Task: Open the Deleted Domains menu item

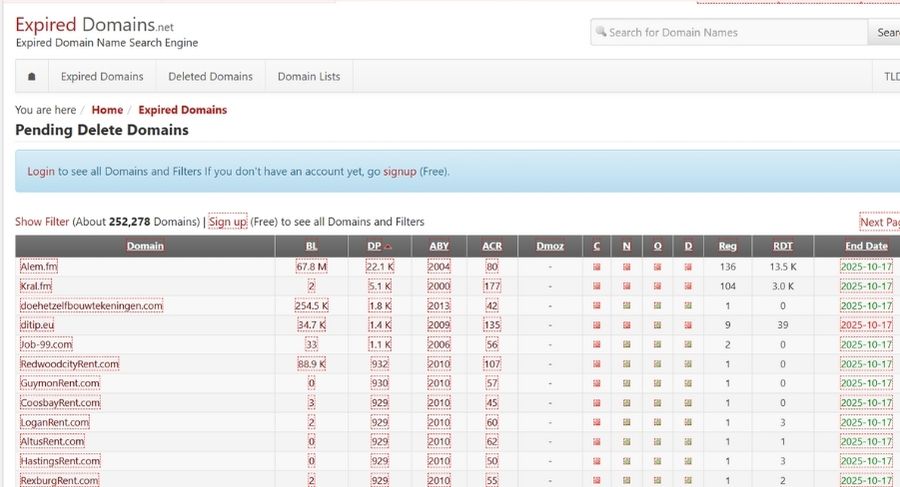Action: [x=210, y=77]
